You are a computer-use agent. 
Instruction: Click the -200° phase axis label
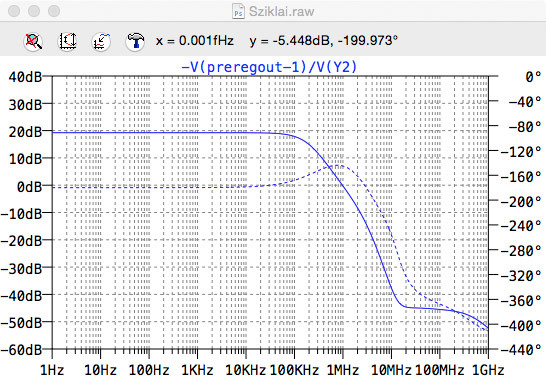coord(521,202)
